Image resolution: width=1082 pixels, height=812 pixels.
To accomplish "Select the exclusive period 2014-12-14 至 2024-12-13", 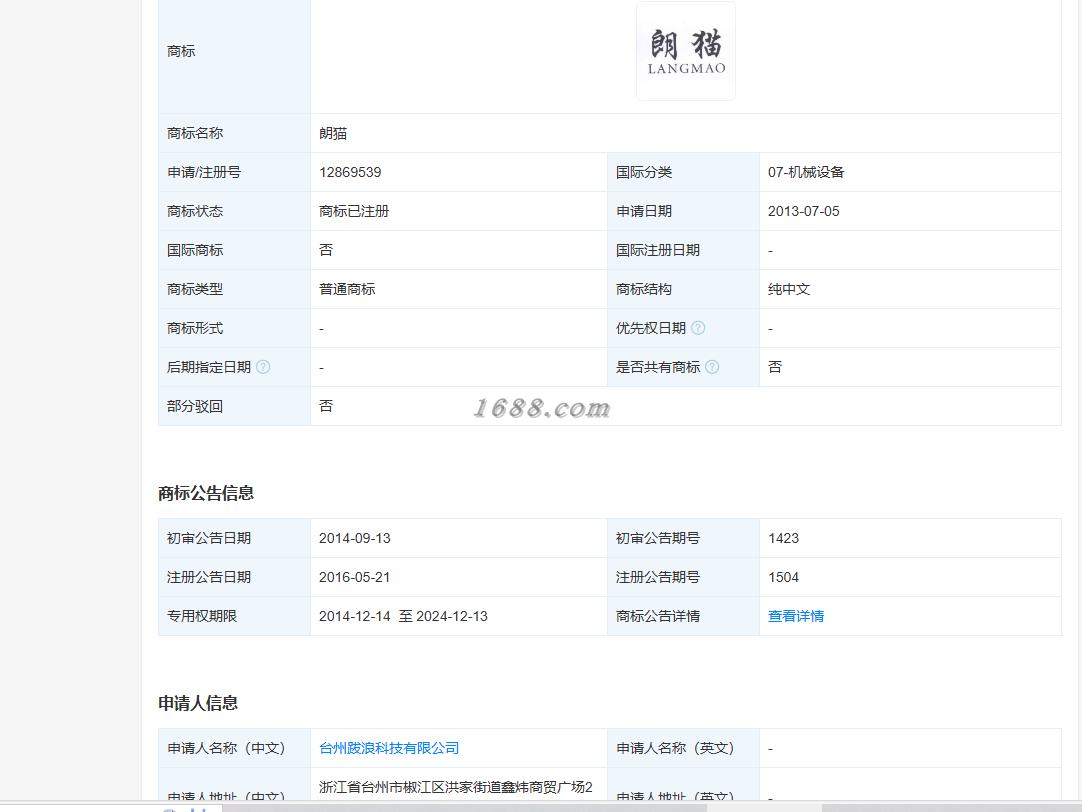I will click(403, 616).
